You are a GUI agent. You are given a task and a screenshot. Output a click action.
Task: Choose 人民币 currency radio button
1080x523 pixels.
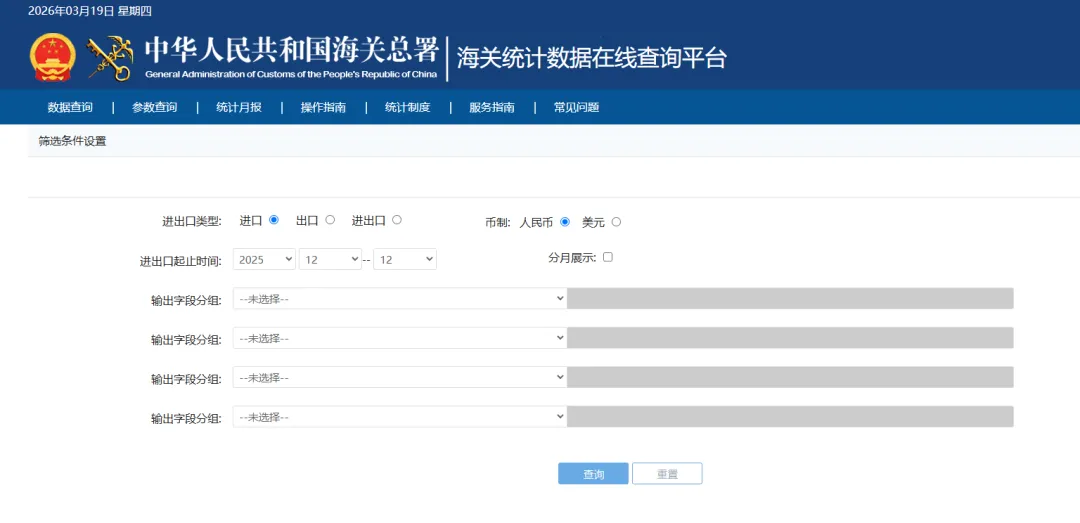pos(565,222)
